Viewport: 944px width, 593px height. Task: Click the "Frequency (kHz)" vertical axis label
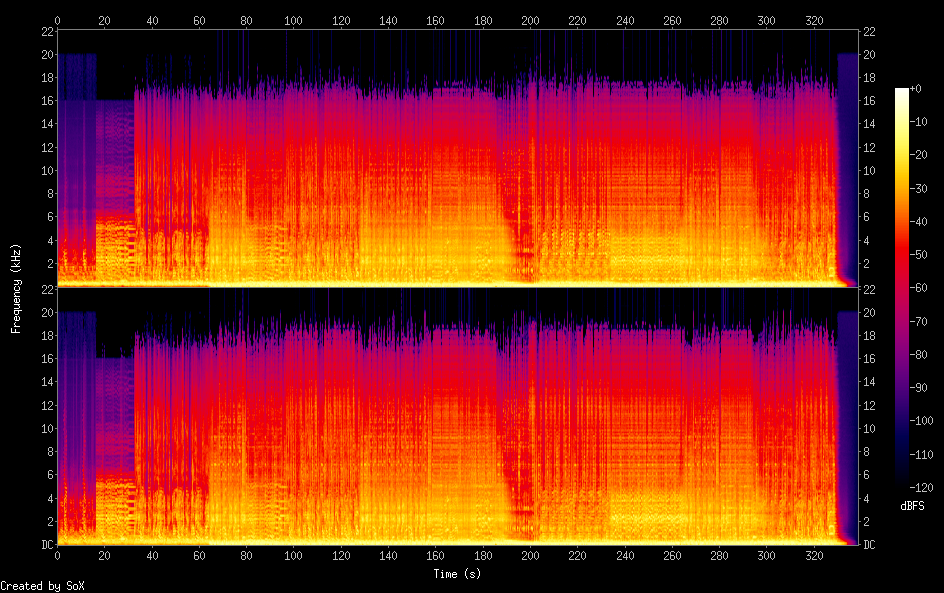(16, 288)
